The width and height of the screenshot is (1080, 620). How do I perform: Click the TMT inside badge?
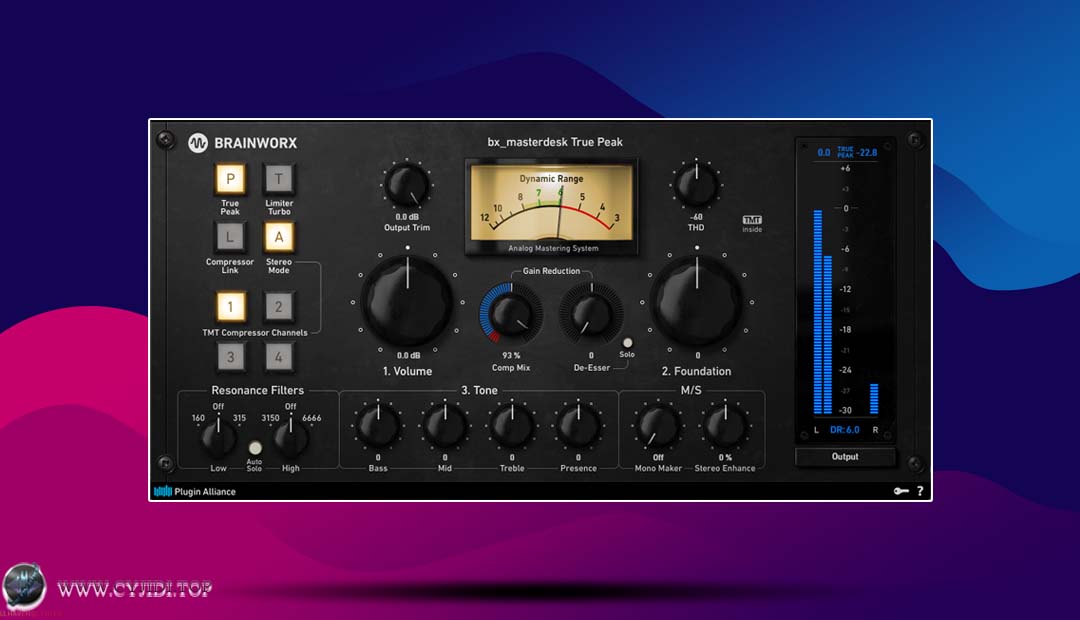click(x=752, y=224)
